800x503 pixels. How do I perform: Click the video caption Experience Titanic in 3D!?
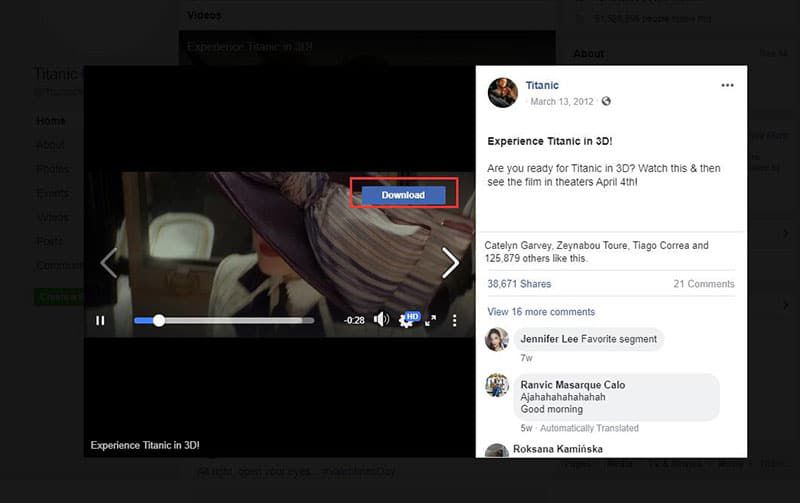[x=145, y=445]
